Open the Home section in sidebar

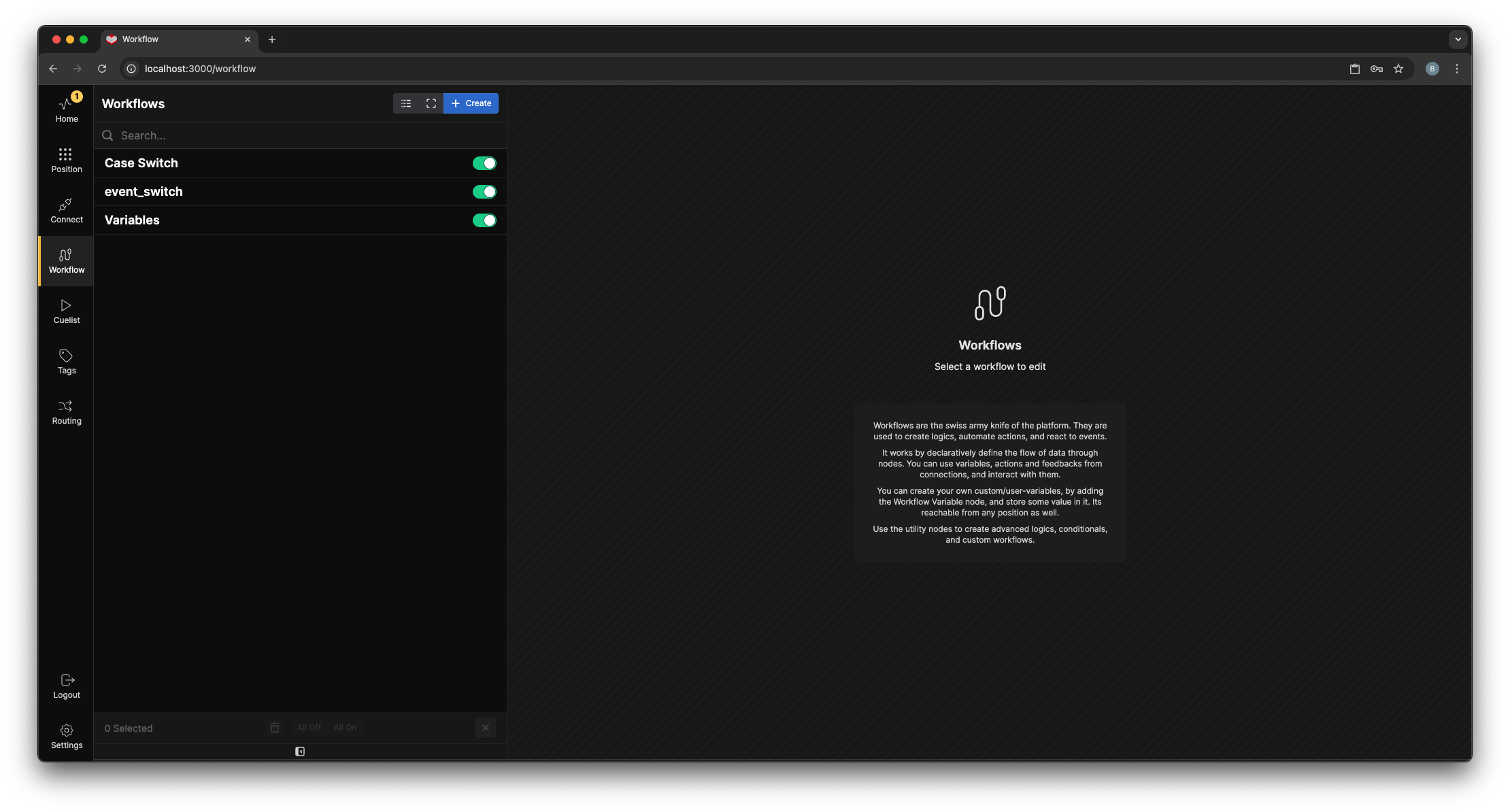(x=67, y=110)
